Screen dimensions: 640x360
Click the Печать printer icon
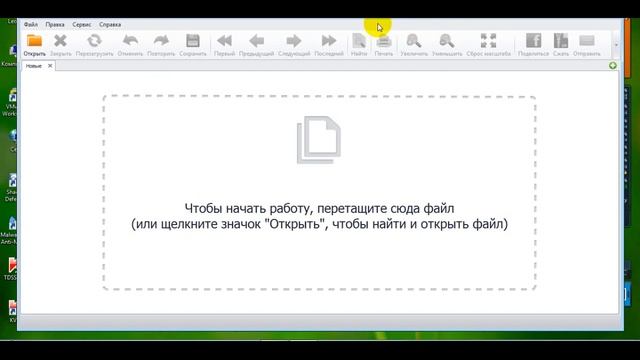[x=384, y=41]
